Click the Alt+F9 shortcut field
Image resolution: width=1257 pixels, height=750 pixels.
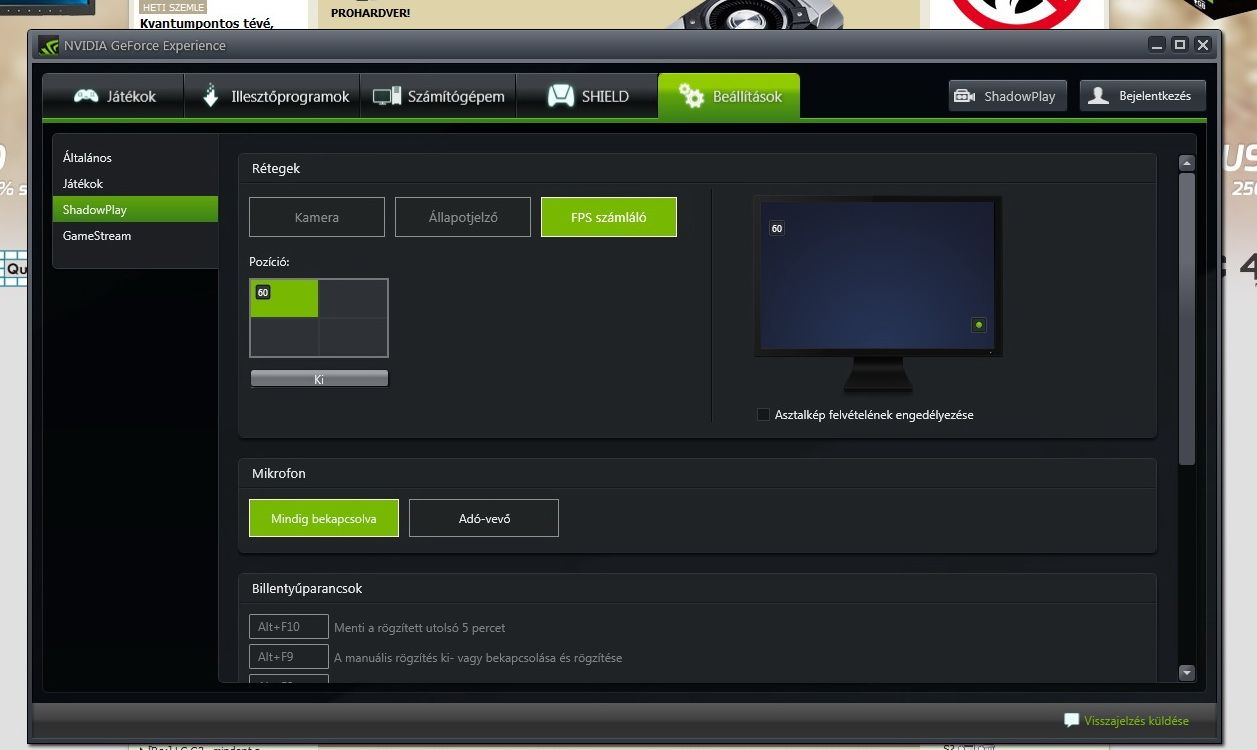pyautogui.click(x=289, y=657)
